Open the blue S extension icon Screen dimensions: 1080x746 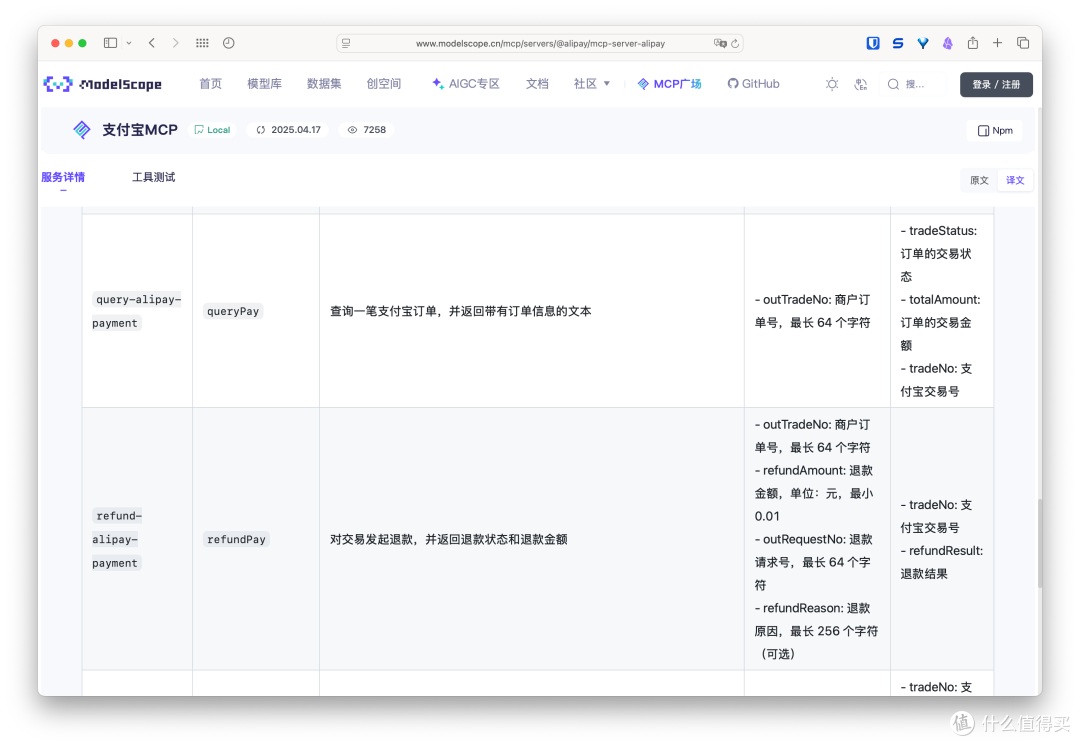tap(897, 43)
